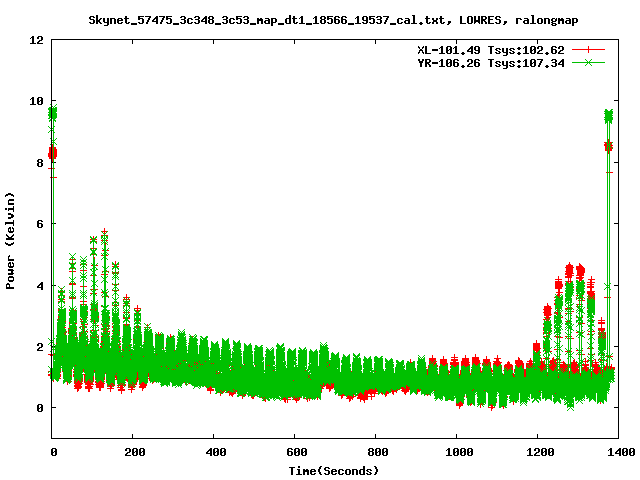The width and height of the screenshot is (640, 480).
Task: Click the Power (Kelvin) y-axis label
Action: [x=10, y=241]
